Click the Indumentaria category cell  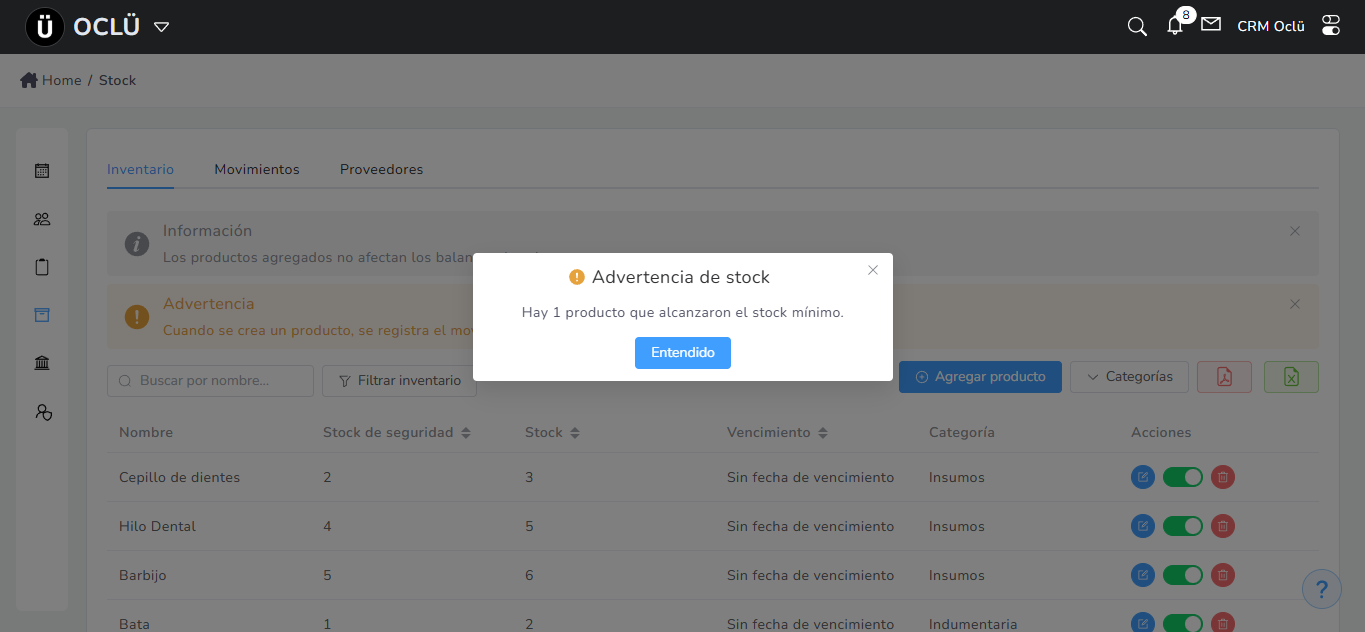coord(973,624)
